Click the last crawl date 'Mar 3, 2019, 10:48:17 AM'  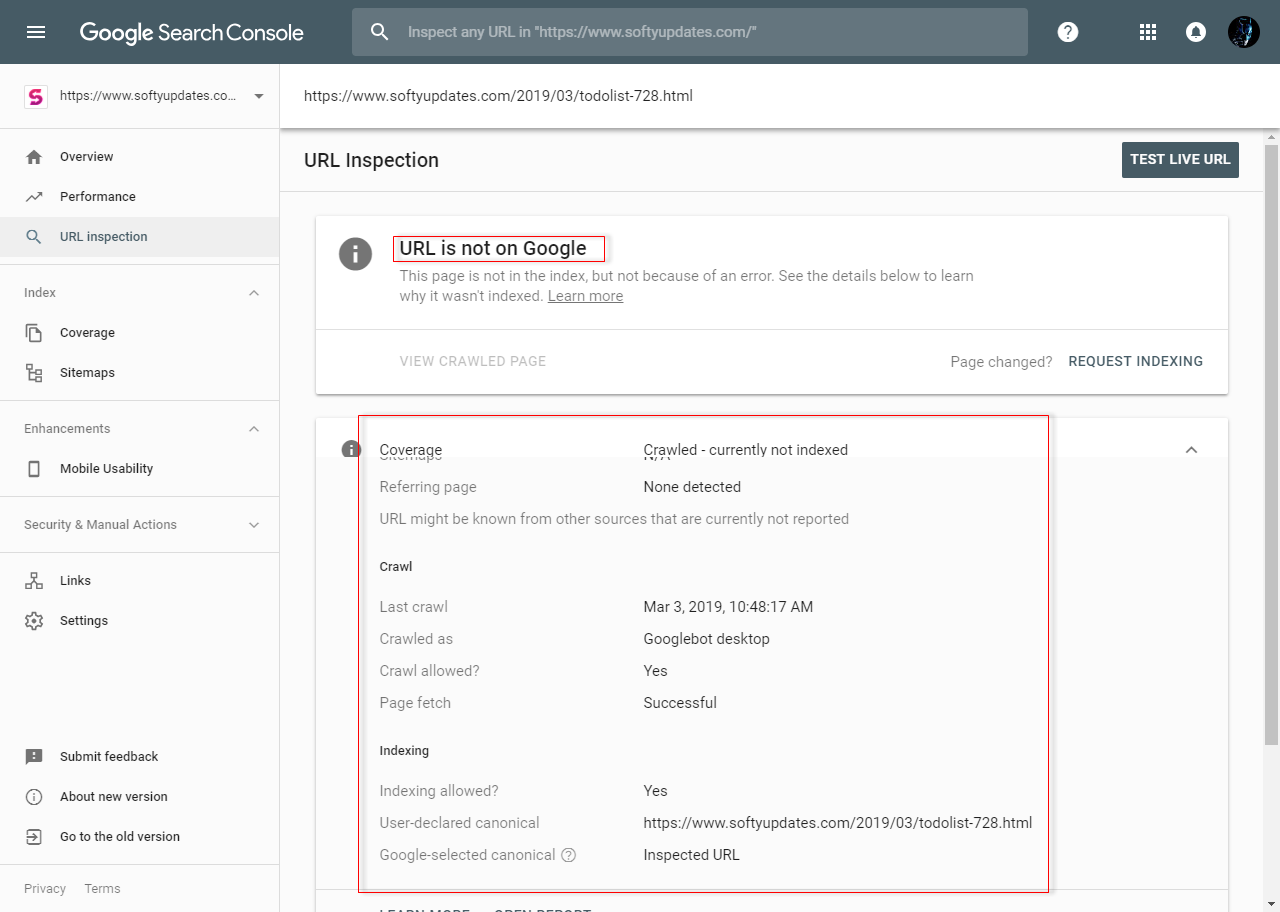[728, 607]
